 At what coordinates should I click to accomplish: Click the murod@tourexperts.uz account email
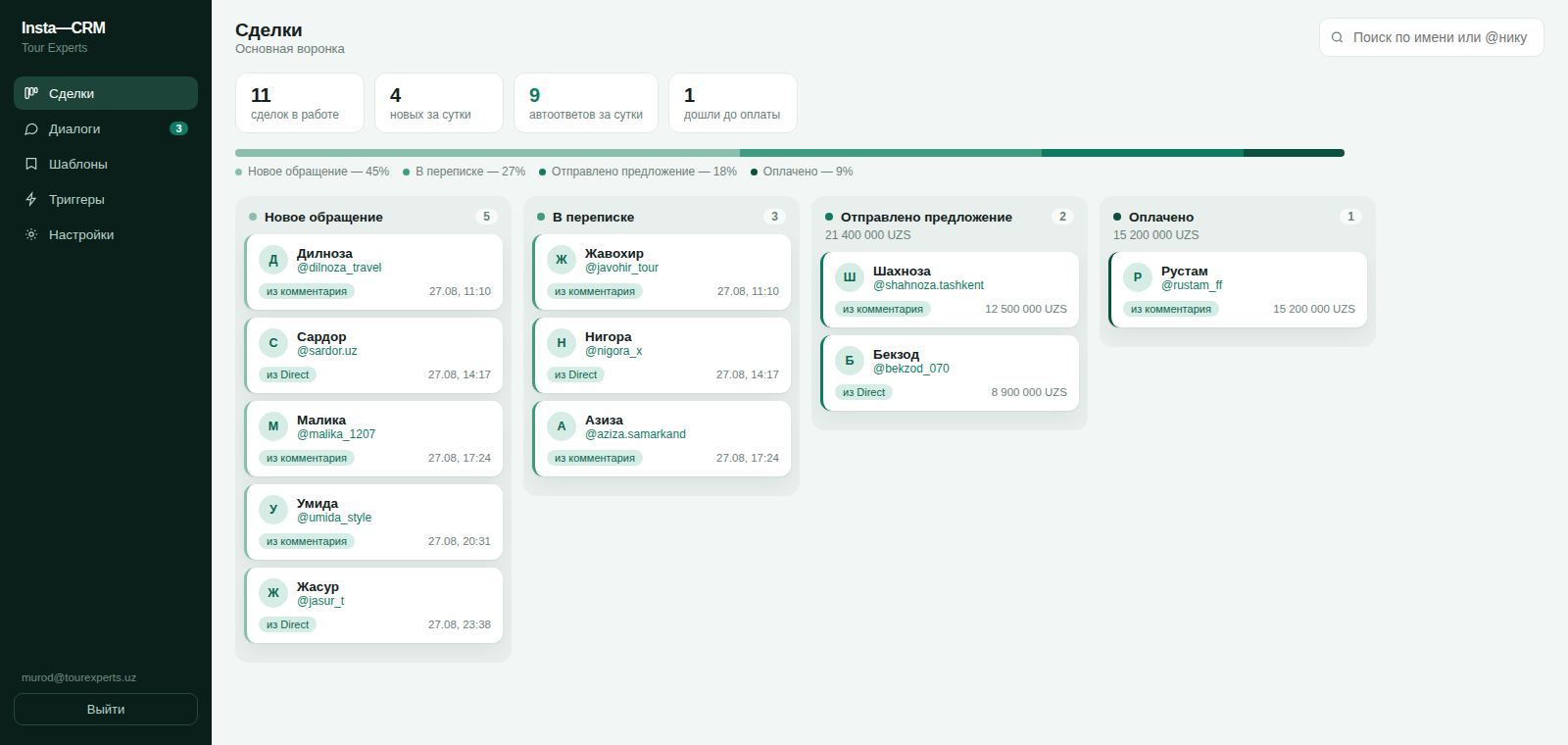tap(79, 677)
